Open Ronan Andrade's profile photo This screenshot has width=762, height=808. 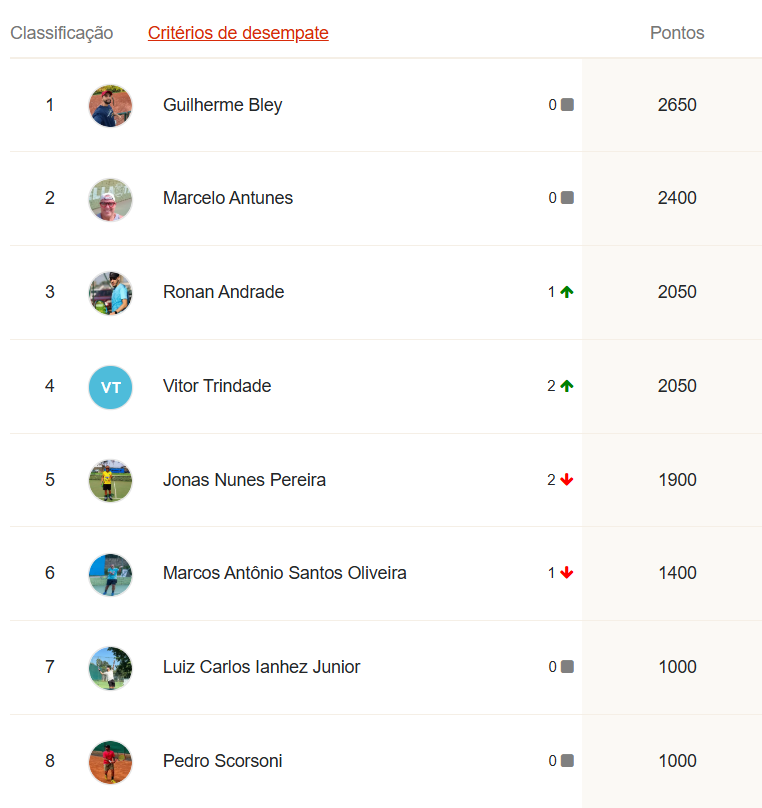click(x=110, y=293)
